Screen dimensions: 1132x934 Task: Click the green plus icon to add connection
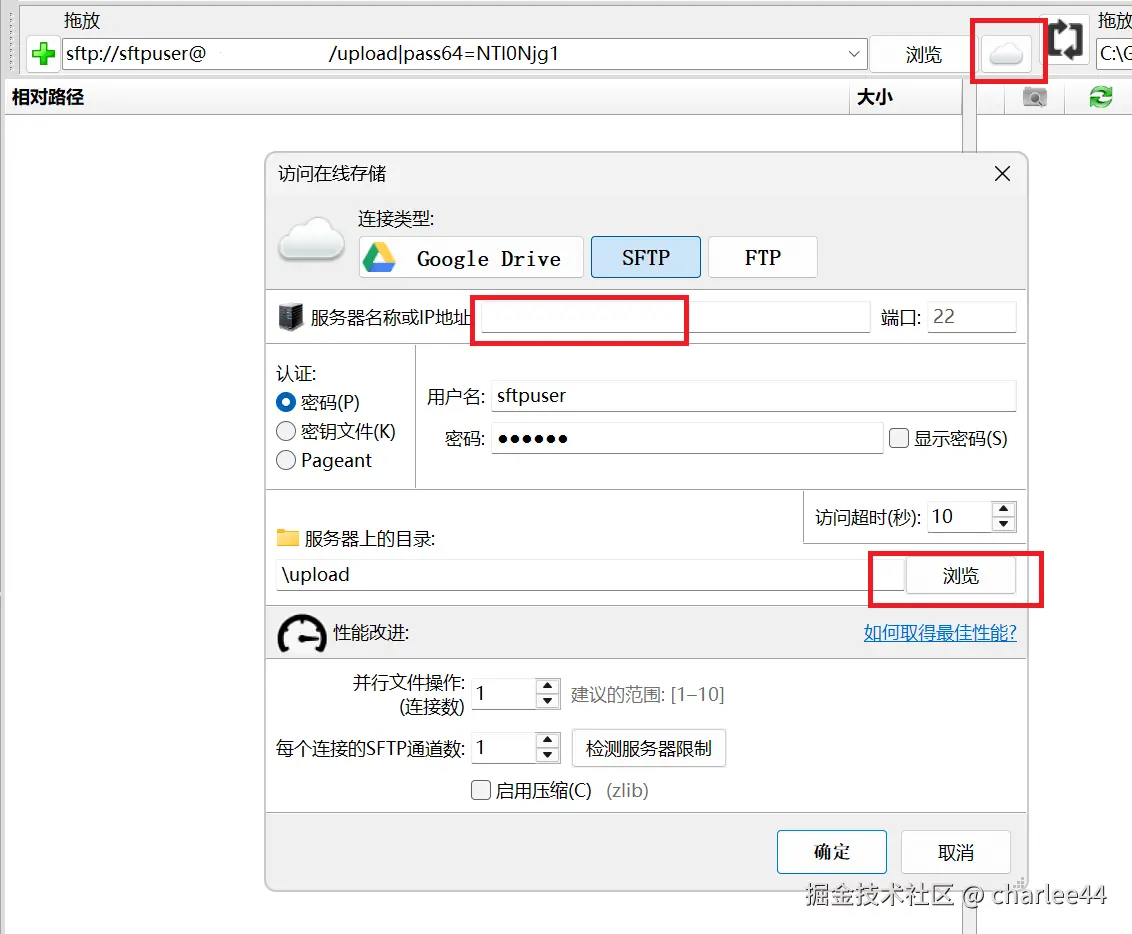tap(41, 55)
